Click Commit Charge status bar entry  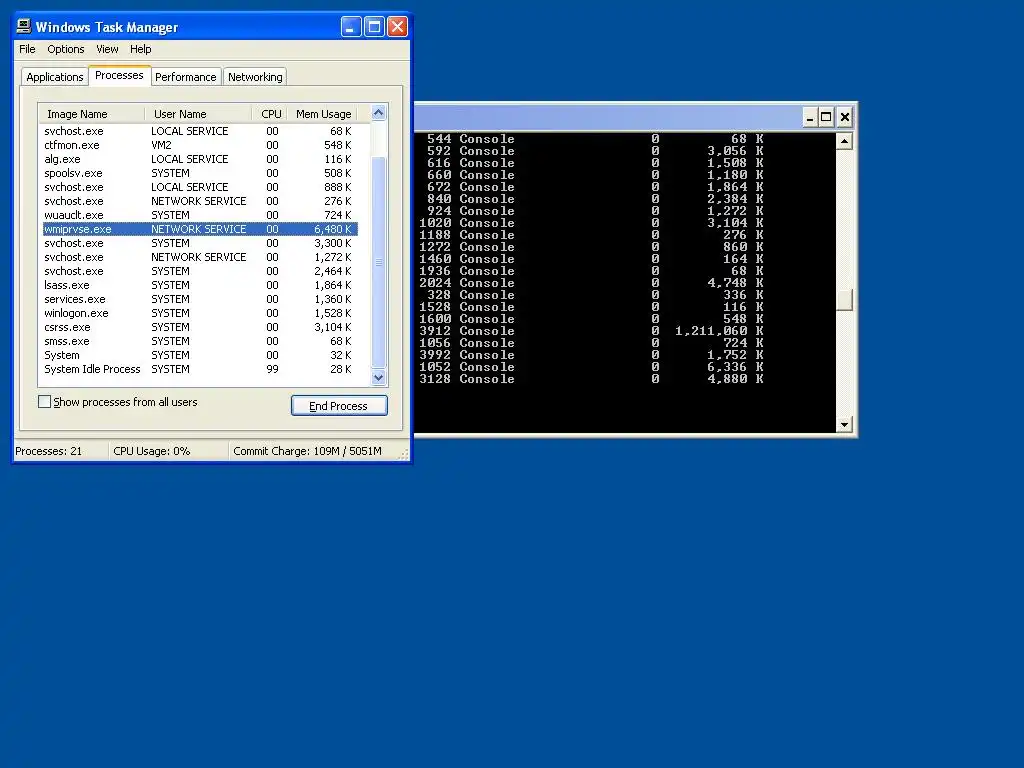307,451
